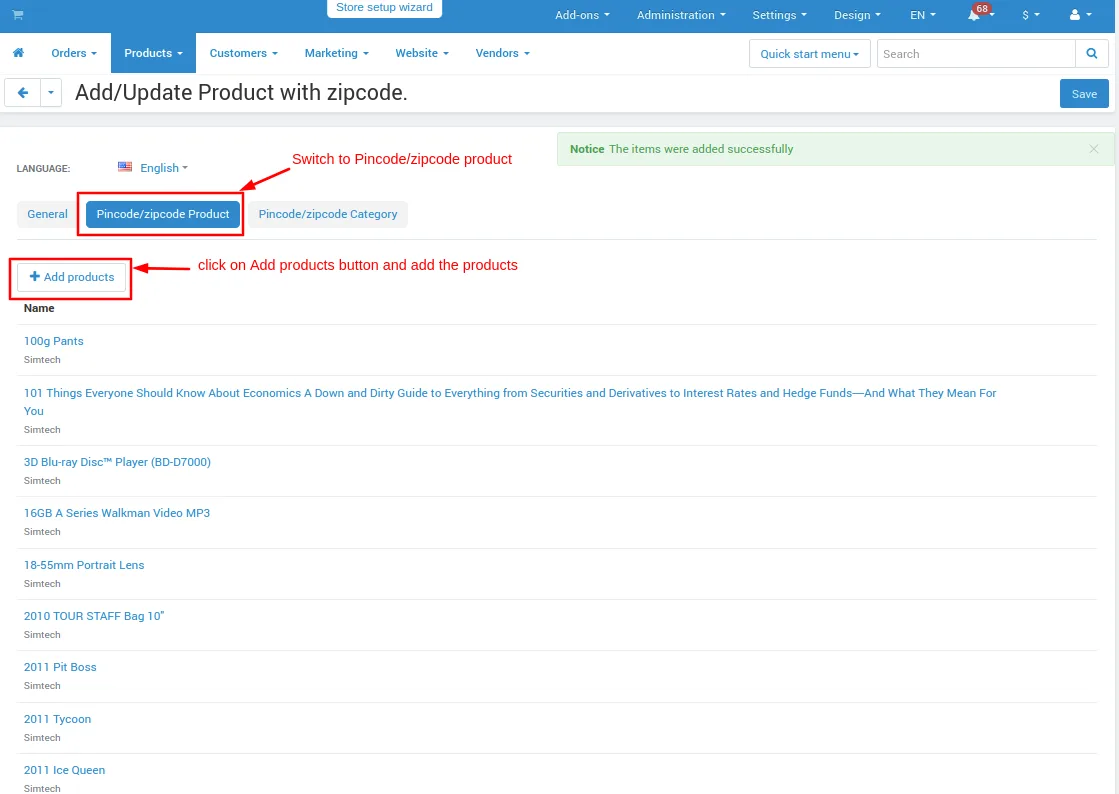1119x794 pixels.
Task: Click the US flag language icon
Action: pyautogui.click(x=125, y=167)
